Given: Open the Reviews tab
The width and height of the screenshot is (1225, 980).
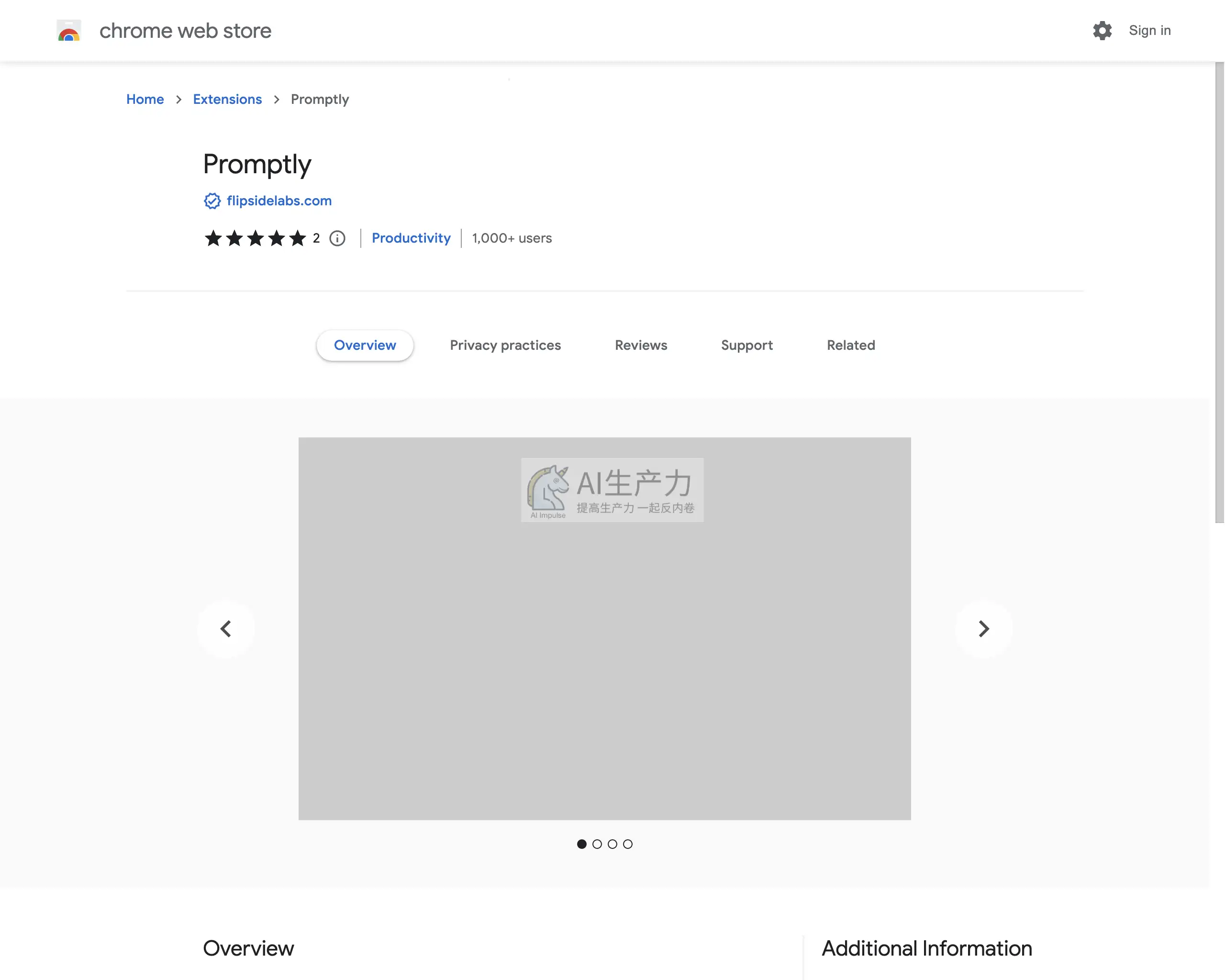Looking at the screenshot, I should click(641, 345).
